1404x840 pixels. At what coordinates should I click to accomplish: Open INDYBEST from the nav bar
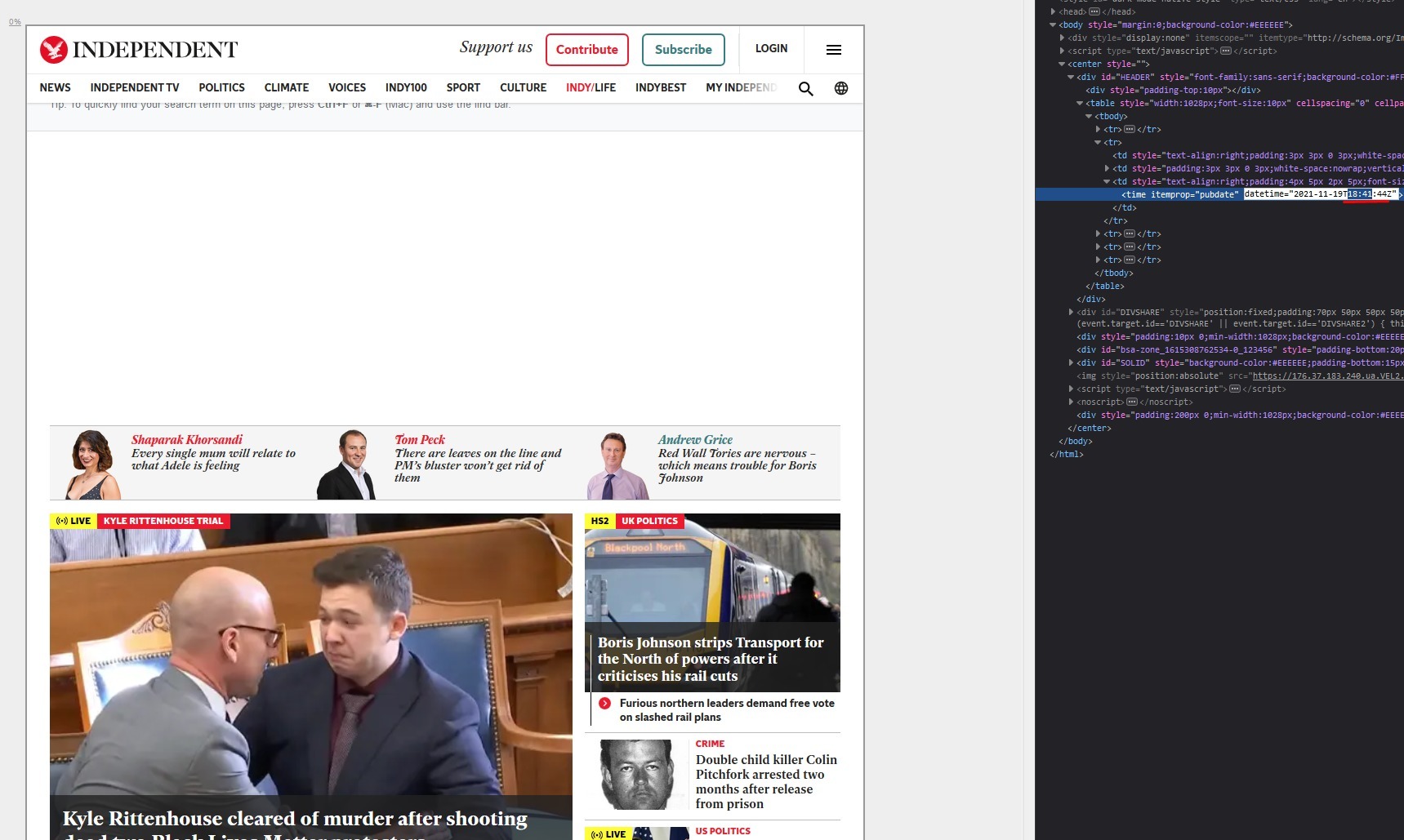click(661, 87)
